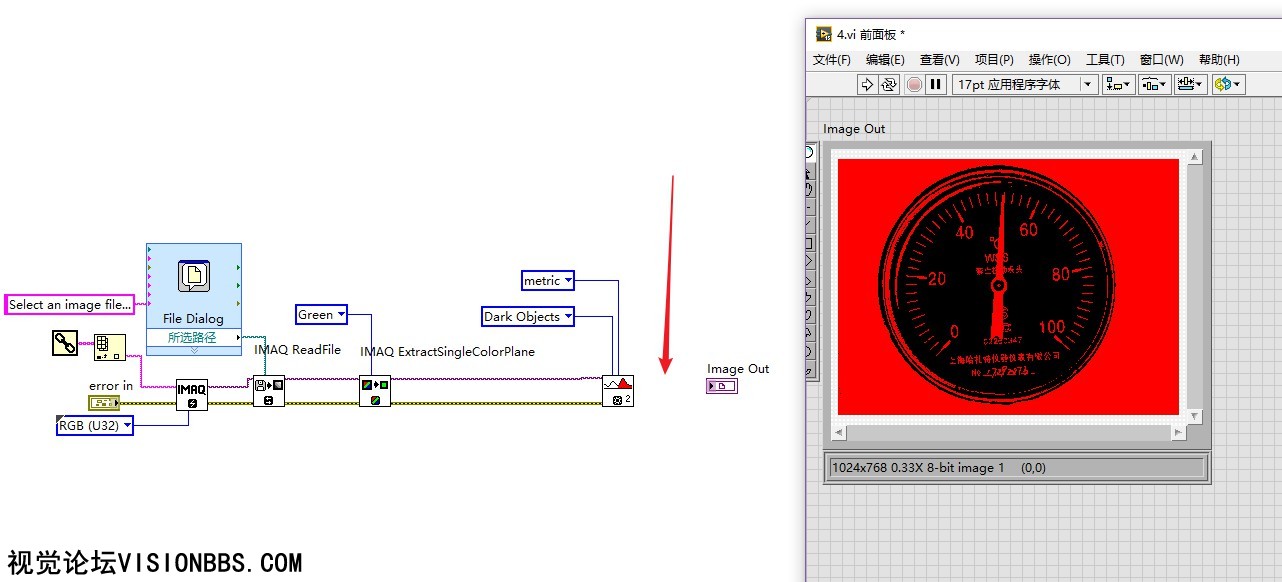Open the Green color plane selector
This screenshot has width=1282, height=582.
coord(321,315)
